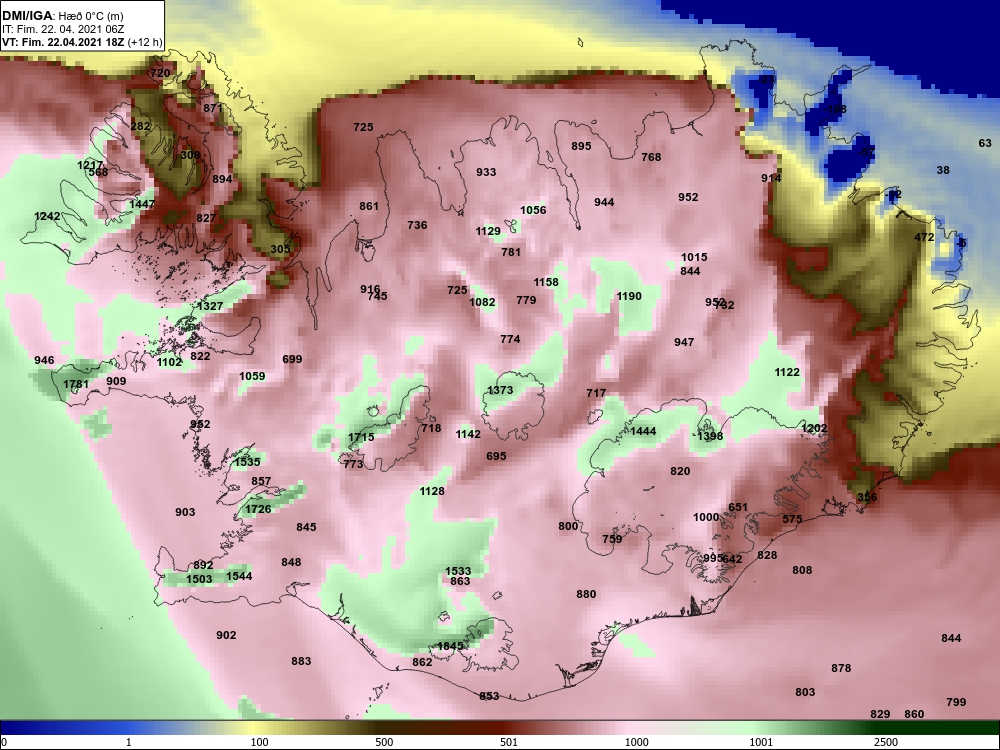The image size is (1000, 750).
Task: Click the 1726 height value
Action: click(x=258, y=509)
